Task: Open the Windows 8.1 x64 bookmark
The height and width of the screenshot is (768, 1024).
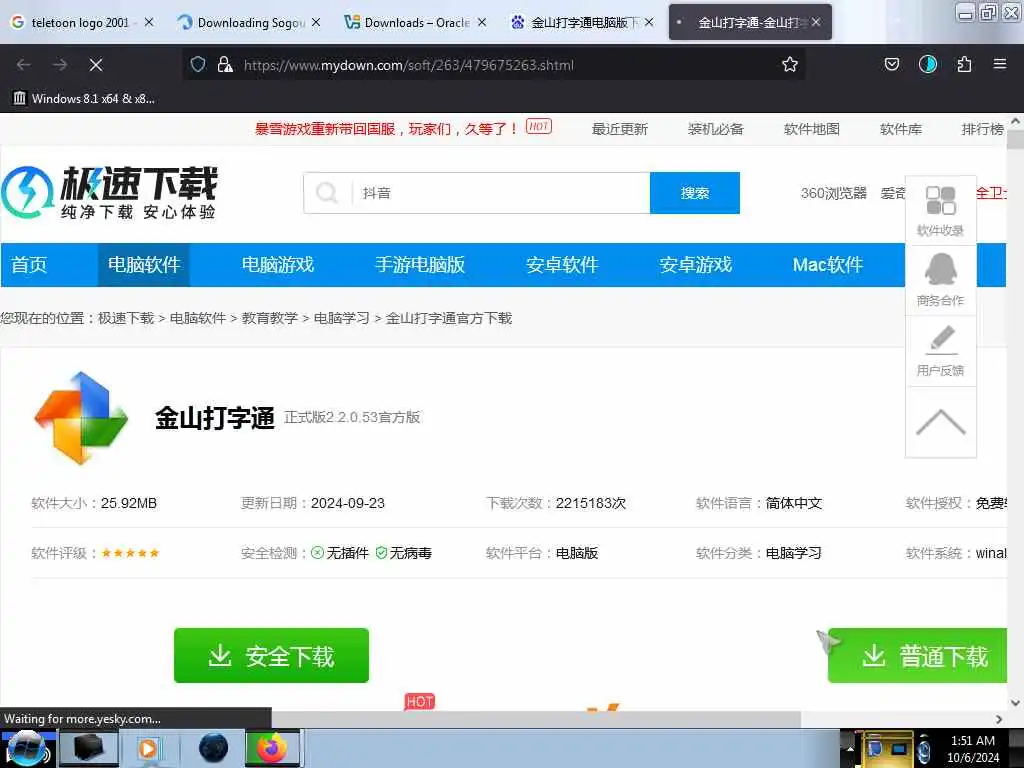Action: (84, 99)
